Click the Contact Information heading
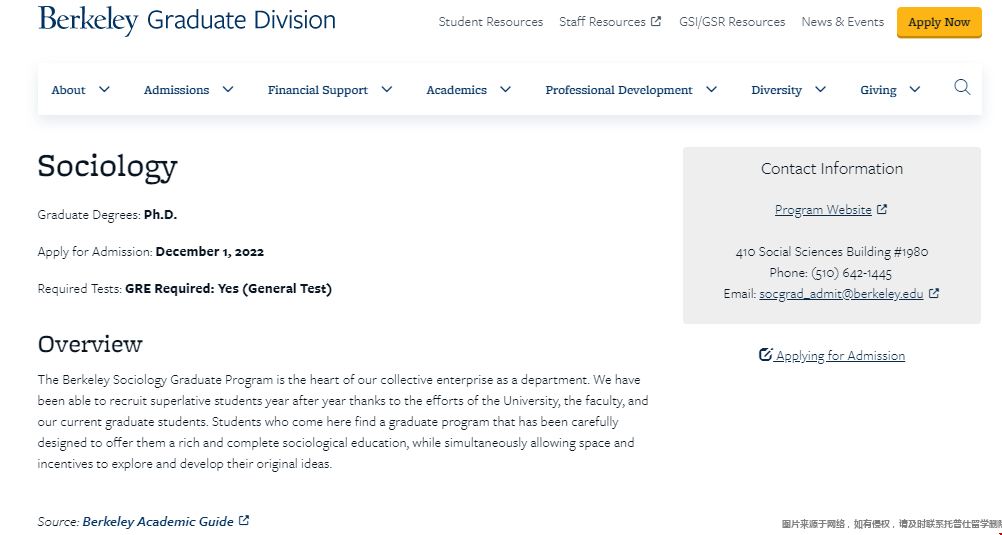The width and height of the screenshot is (1002, 535). 831,169
